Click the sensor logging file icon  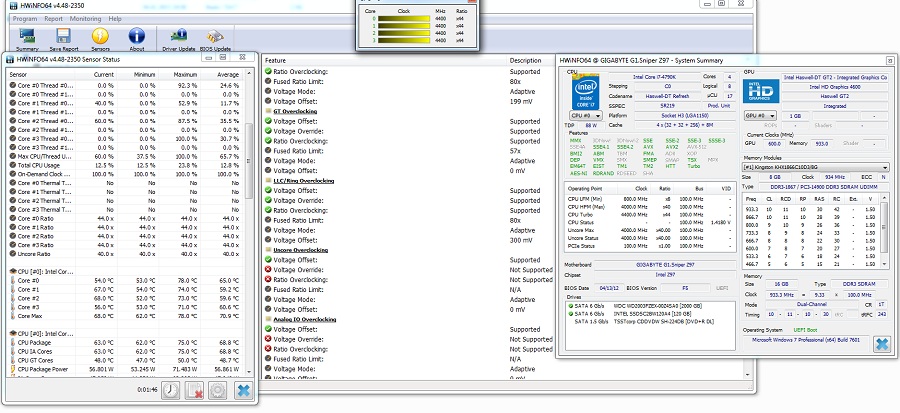(195, 390)
